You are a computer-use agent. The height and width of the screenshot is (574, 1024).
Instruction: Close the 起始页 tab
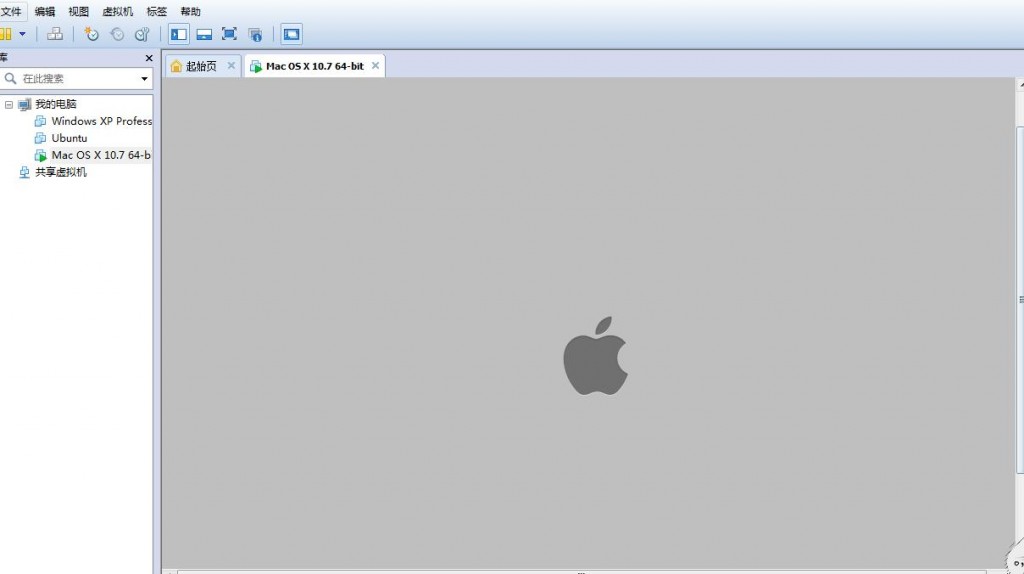pyautogui.click(x=231, y=65)
